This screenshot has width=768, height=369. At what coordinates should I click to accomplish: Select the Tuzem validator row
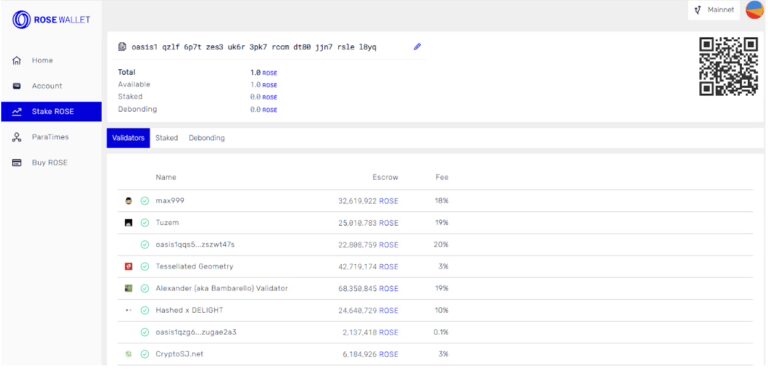pyautogui.click(x=435, y=223)
